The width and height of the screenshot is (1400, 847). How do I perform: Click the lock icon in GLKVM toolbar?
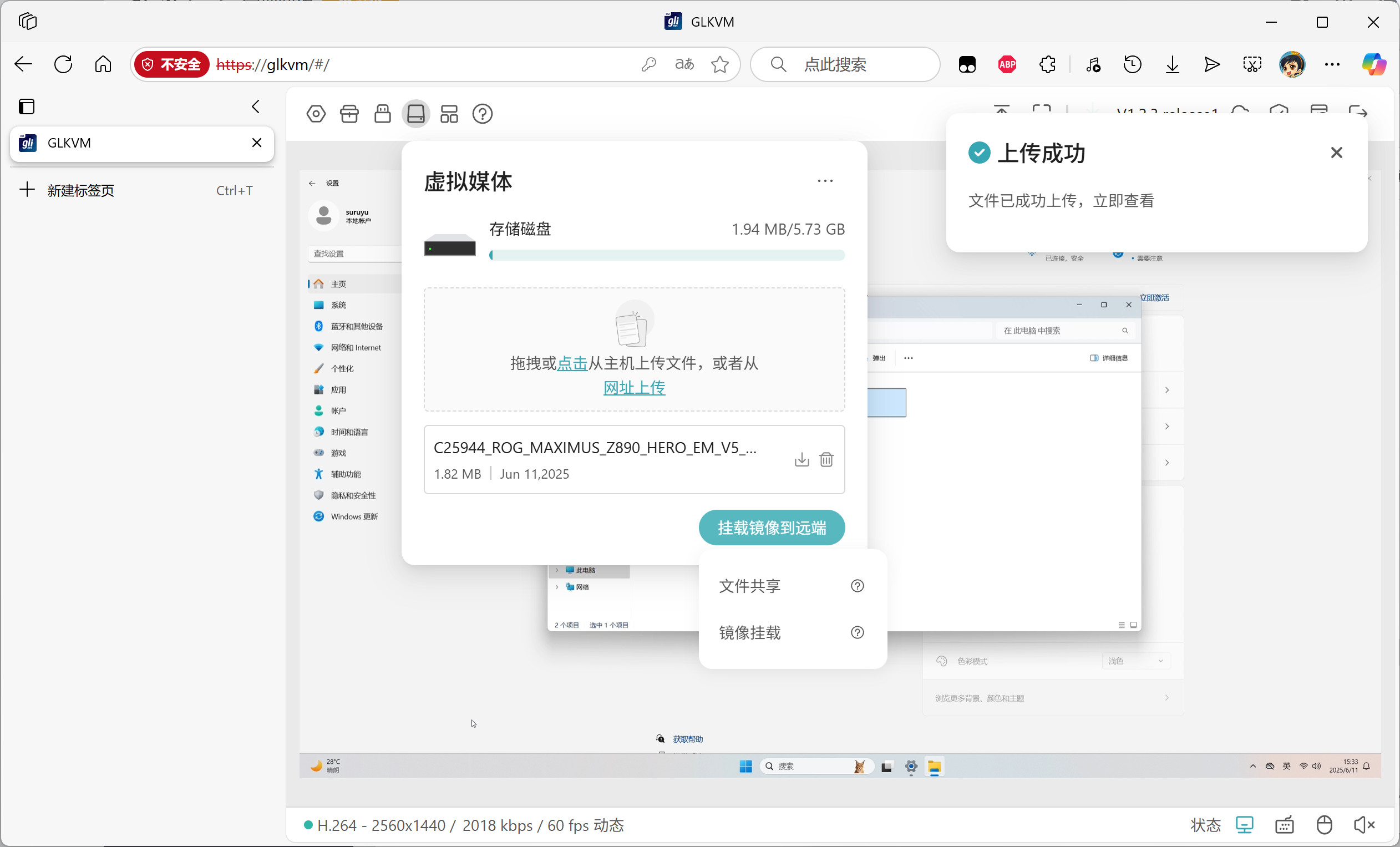[382, 114]
